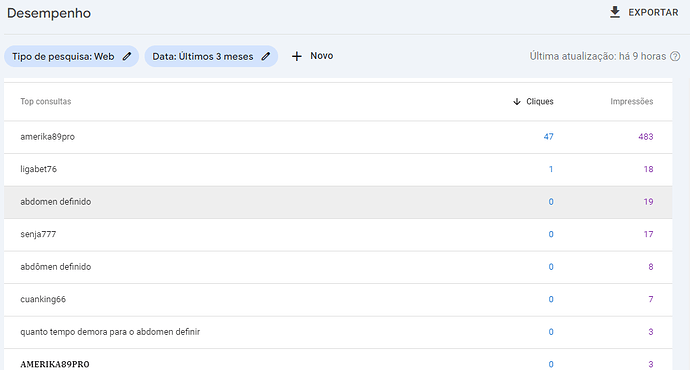Viewport: 690px width, 370px height.
Task: Click the Desempenho page title
Action: coord(49,13)
